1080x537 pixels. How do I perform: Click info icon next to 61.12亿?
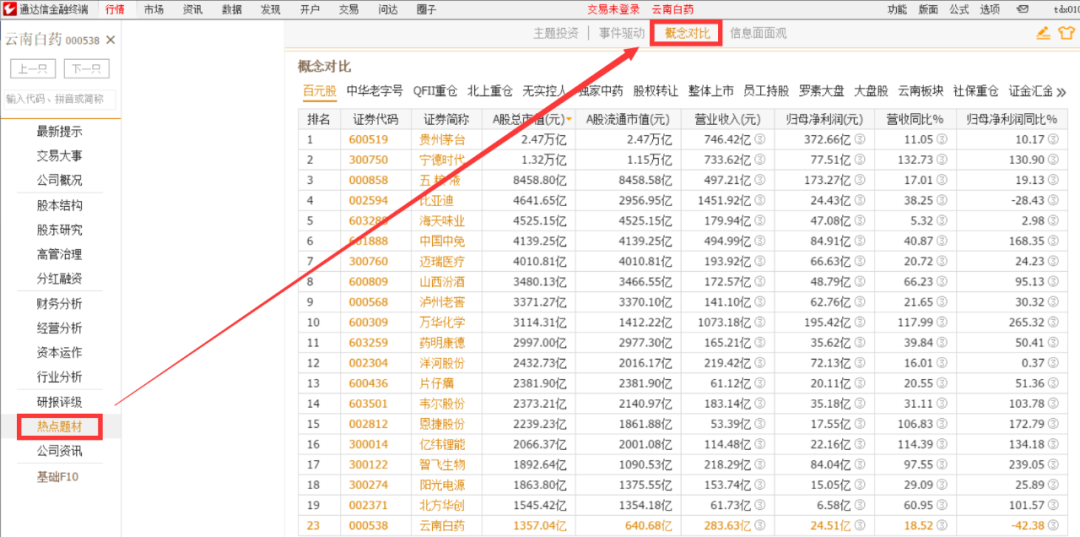(760, 383)
